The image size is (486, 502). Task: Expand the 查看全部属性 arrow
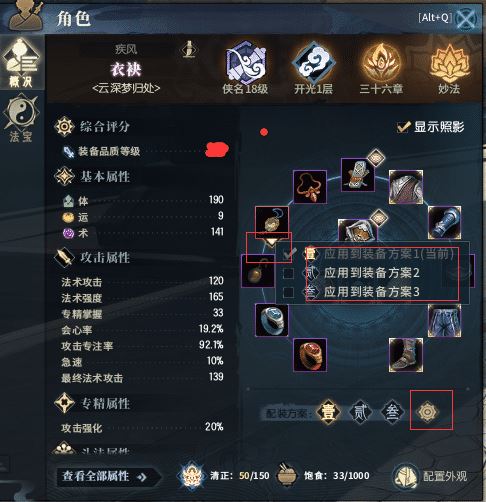pyautogui.click(x=142, y=477)
